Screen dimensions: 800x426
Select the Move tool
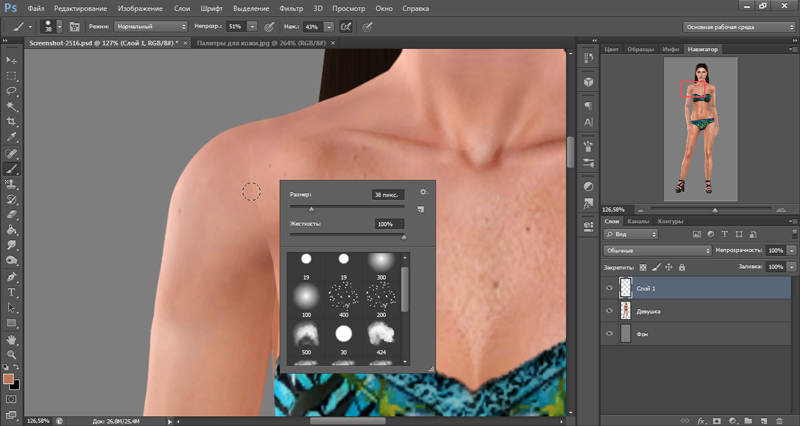point(11,60)
